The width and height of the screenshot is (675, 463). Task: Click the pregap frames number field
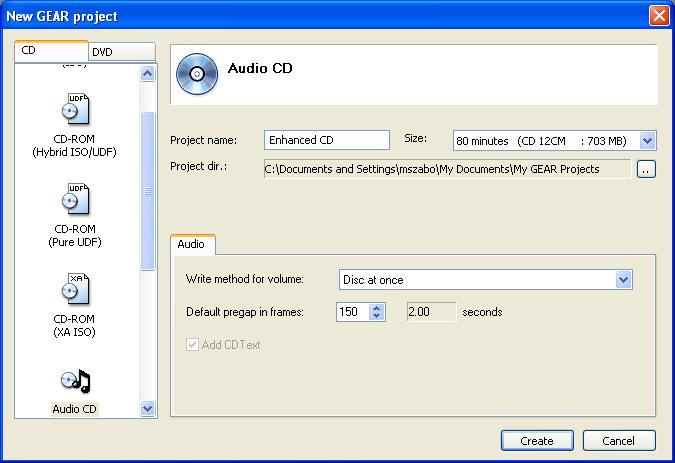click(x=351, y=312)
